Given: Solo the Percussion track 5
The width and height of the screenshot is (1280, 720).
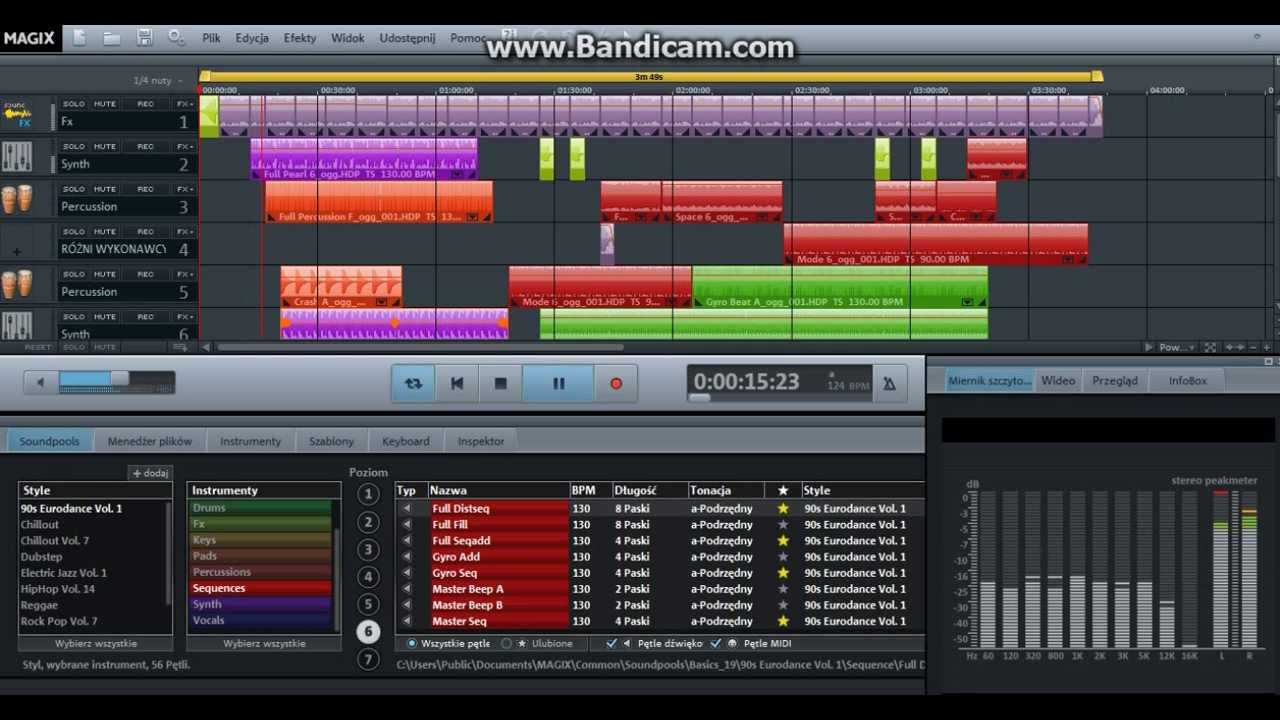Looking at the screenshot, I should click(74, 274).
